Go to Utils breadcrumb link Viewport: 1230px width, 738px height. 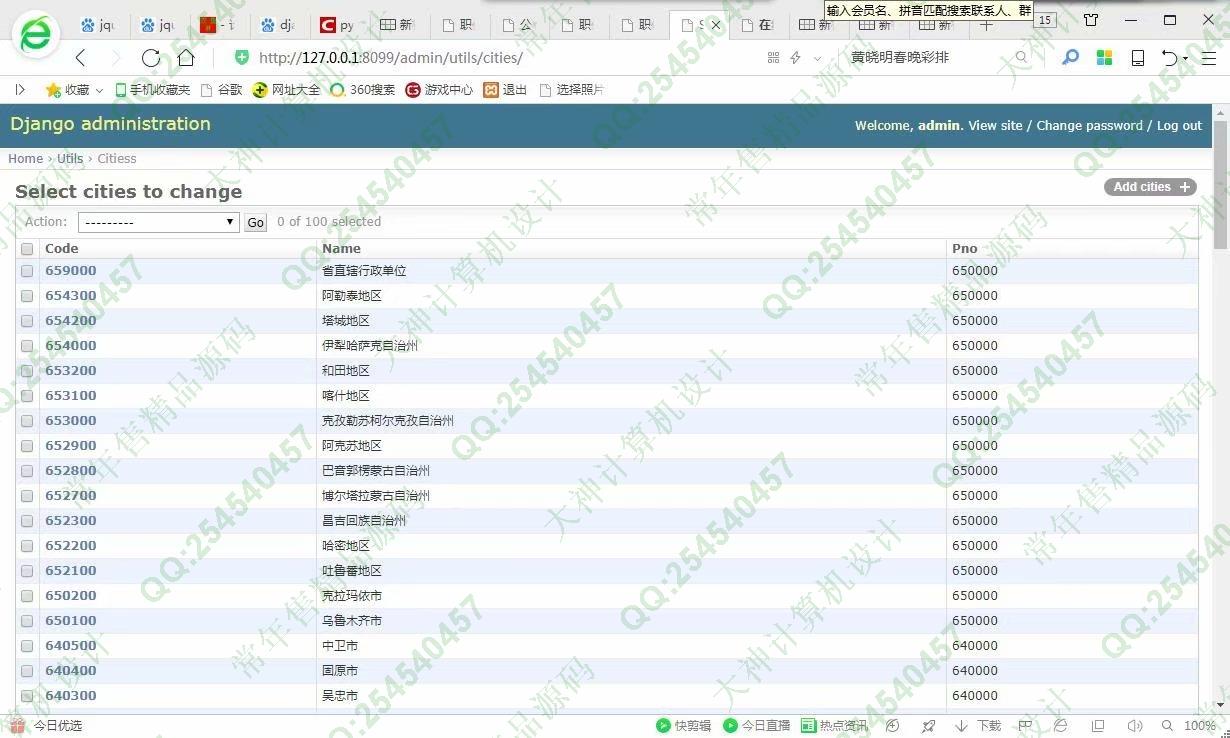[x=70, y=159]
